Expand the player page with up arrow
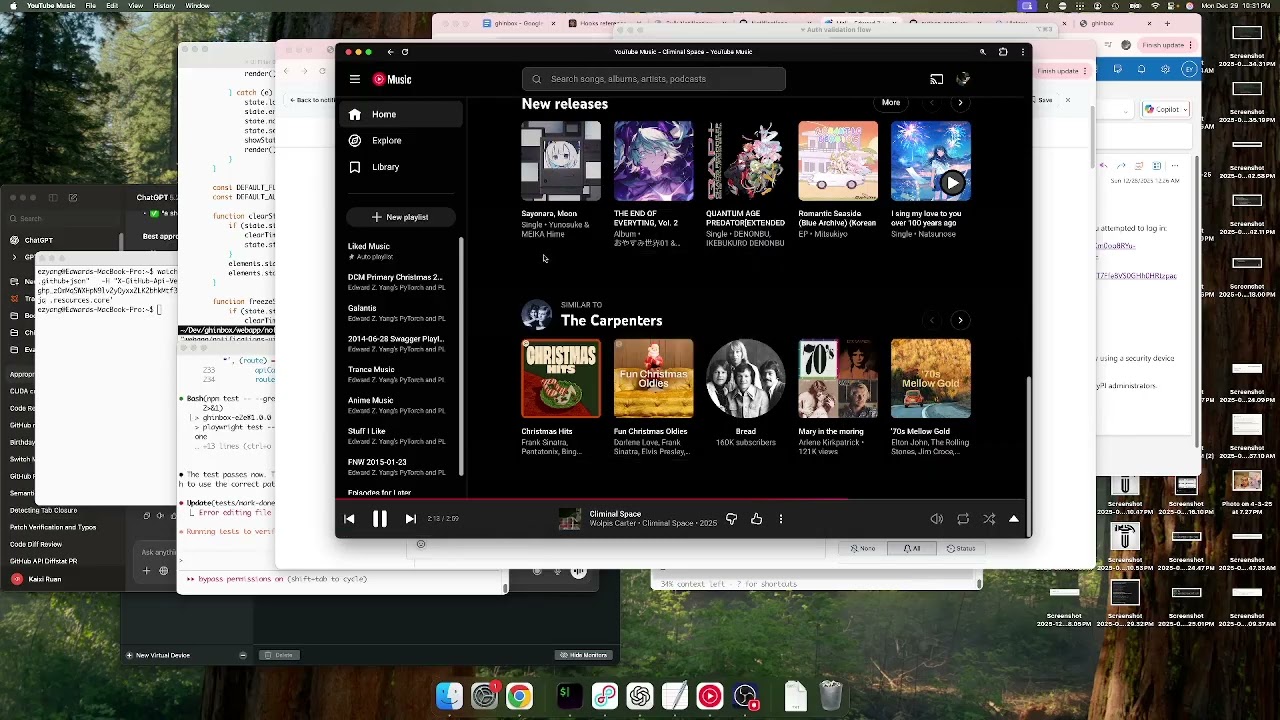Viewport: 1280px width, 720px height. pos(1014,519)
